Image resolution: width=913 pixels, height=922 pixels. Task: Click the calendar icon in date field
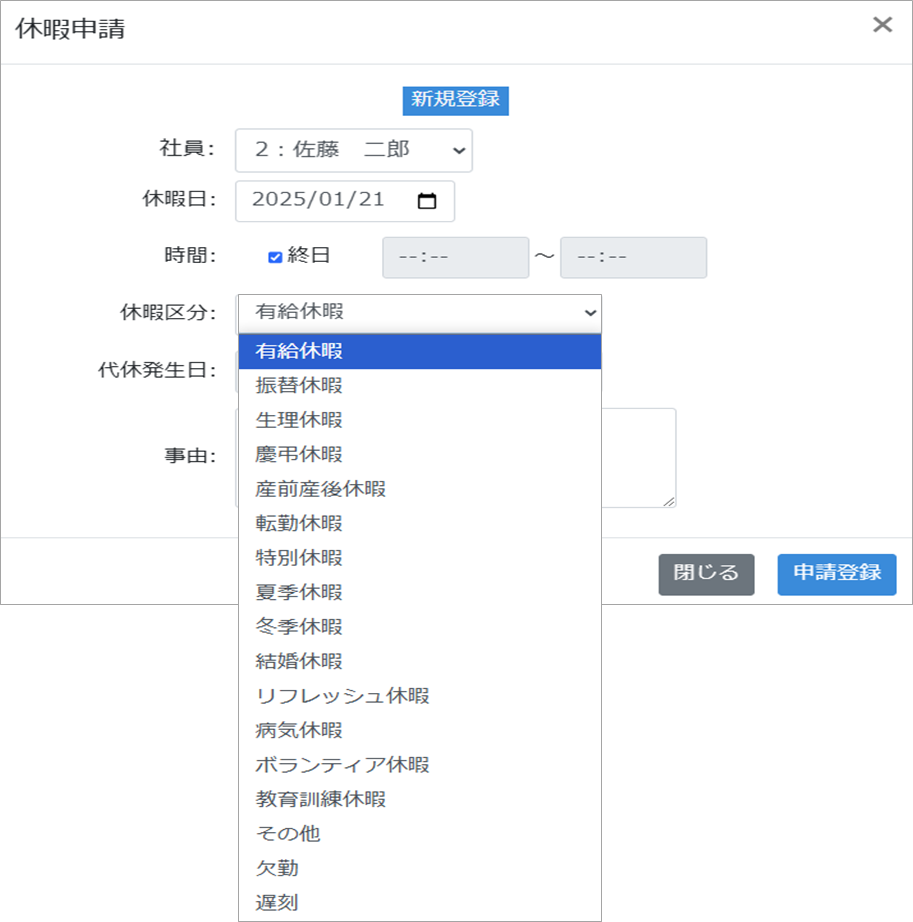coord(427,201)
